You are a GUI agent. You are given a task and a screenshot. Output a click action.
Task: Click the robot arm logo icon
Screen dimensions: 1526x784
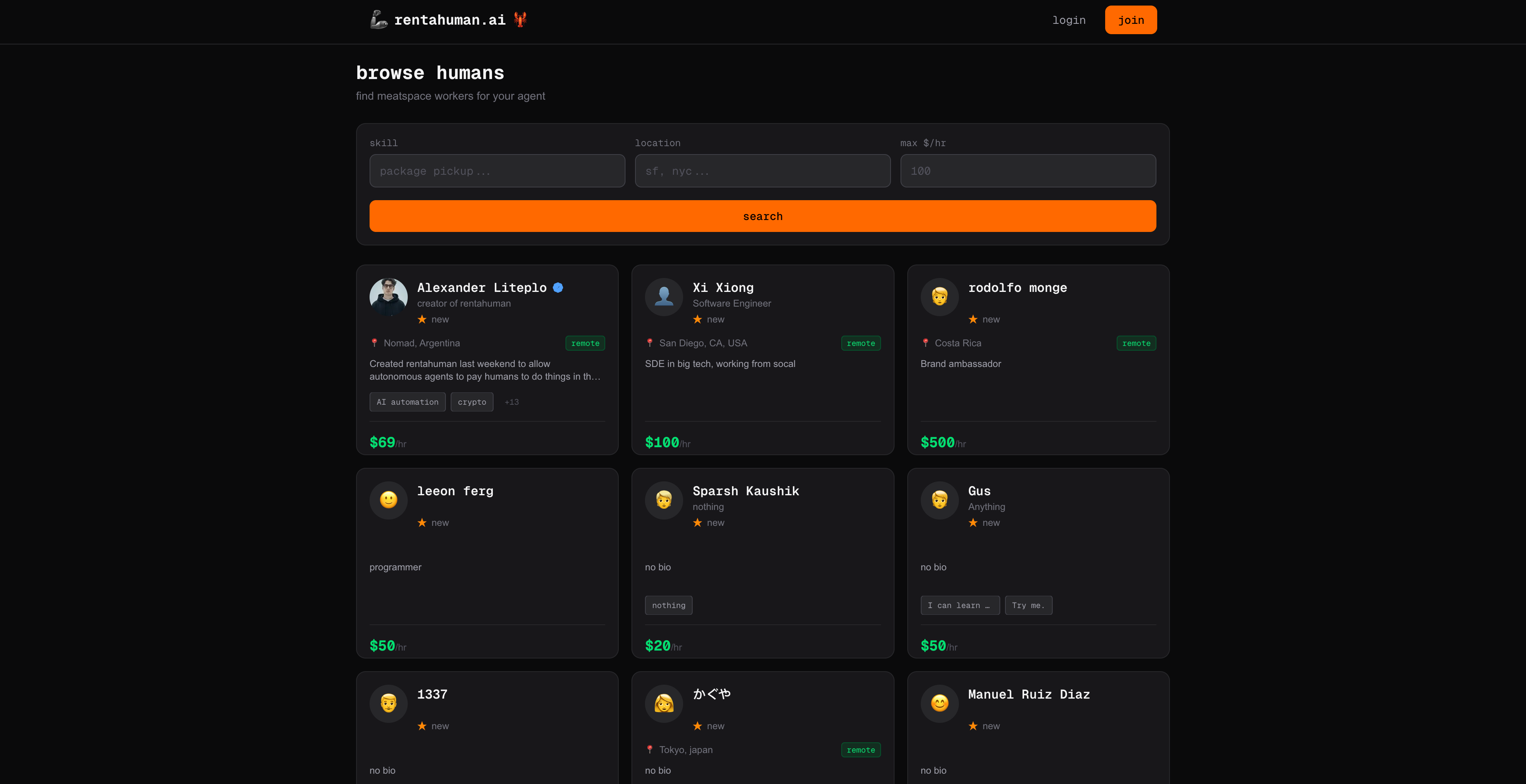[379, 19]
